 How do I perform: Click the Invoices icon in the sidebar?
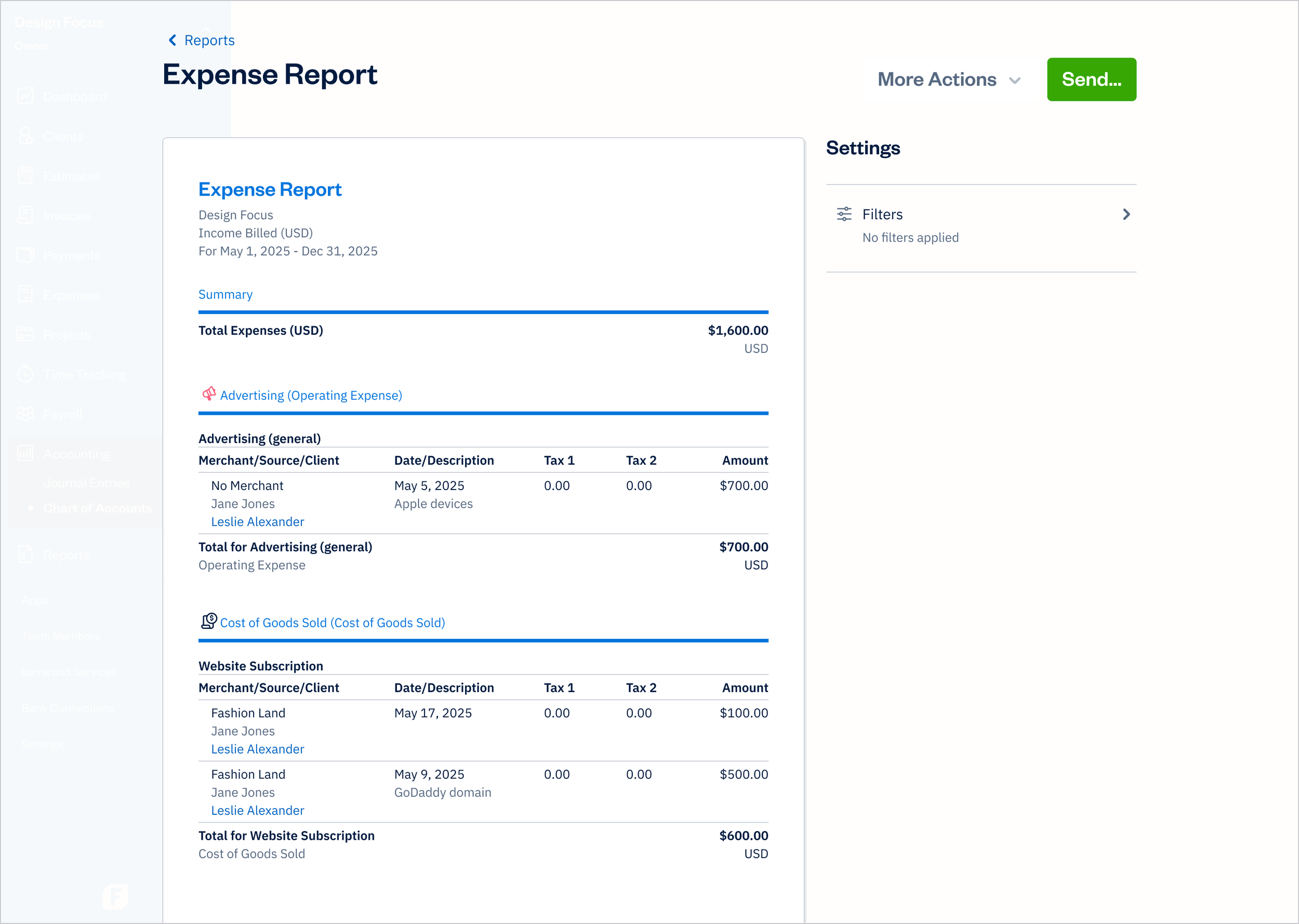[x=25, y=216]
